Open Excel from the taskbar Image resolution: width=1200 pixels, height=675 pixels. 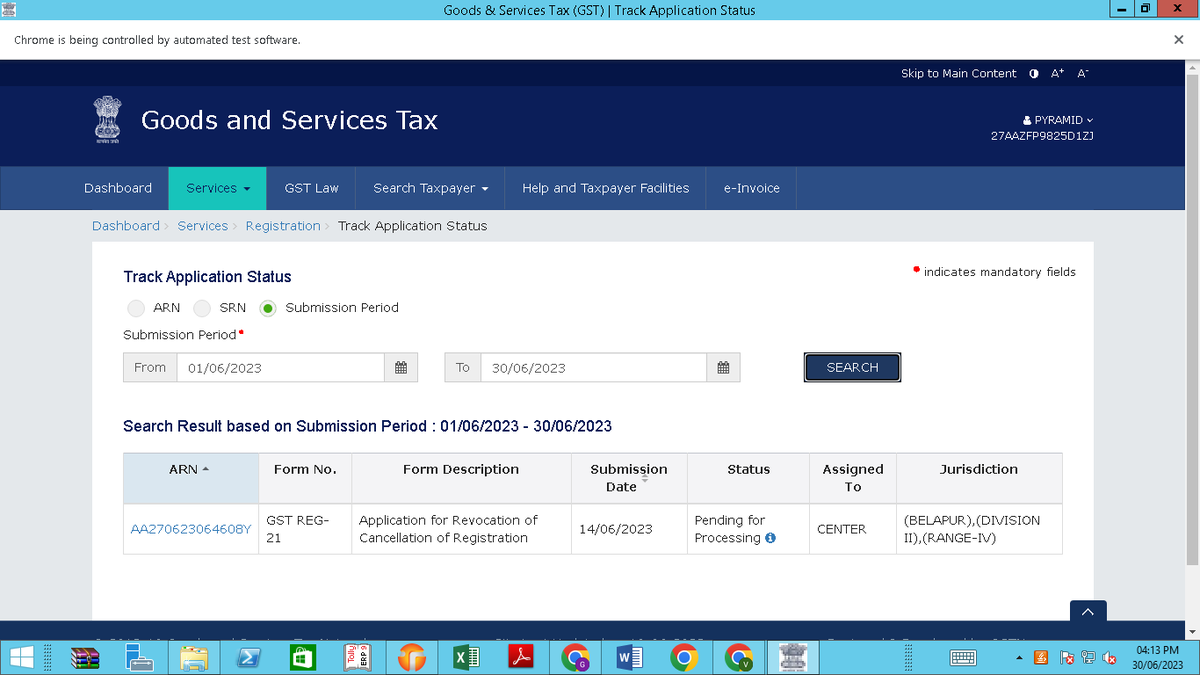[x=466, y=658]
